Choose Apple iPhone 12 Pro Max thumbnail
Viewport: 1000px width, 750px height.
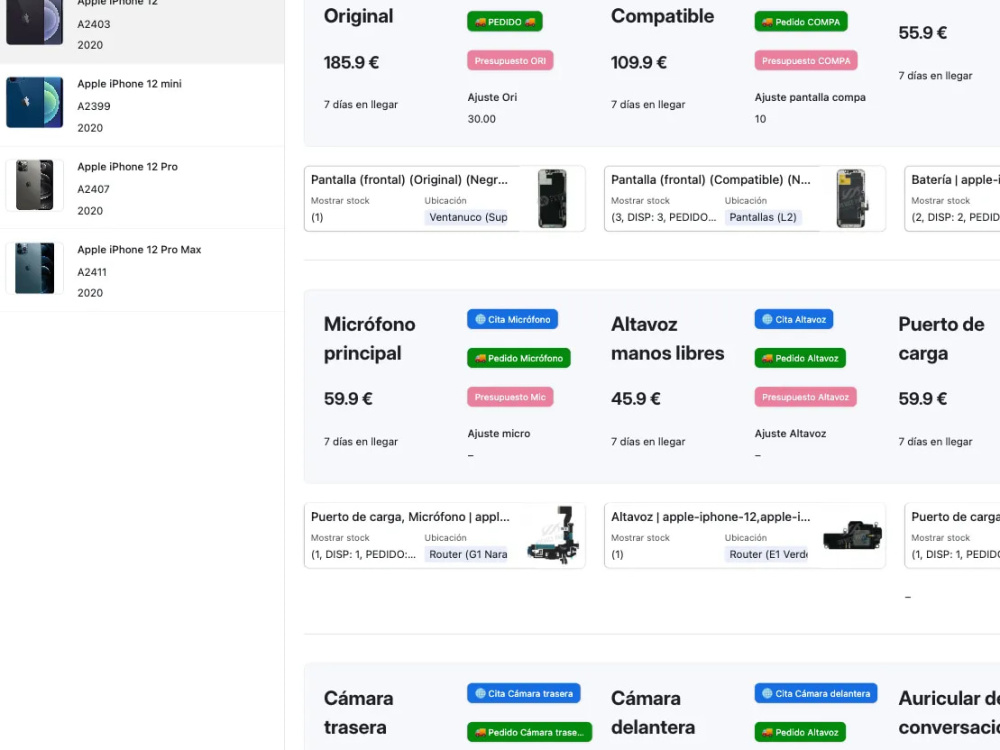[34, 268]
